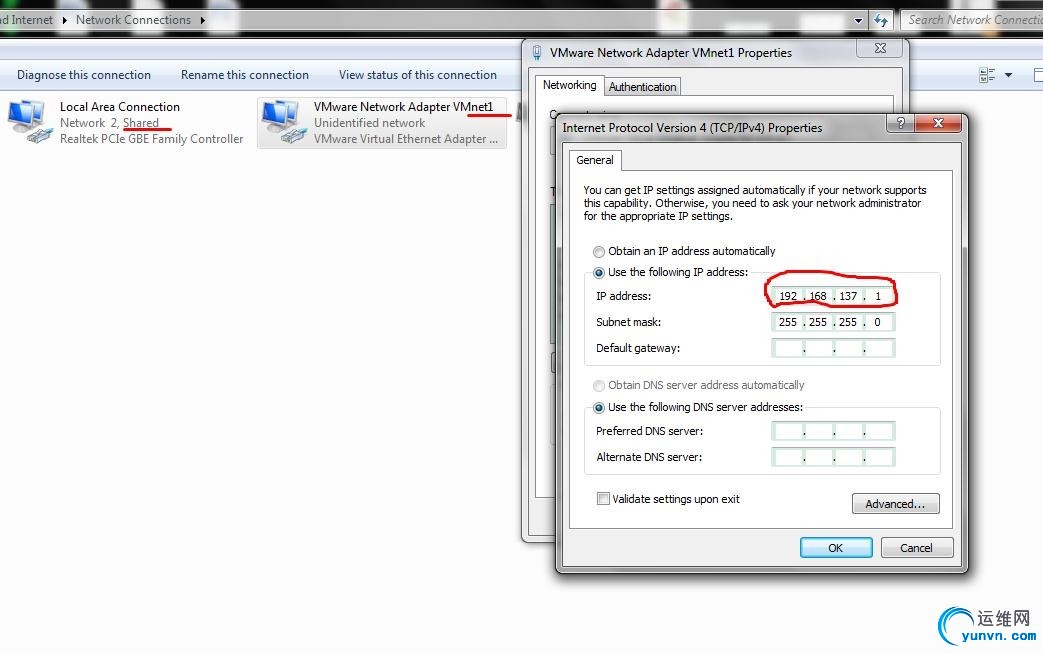Expand the arrow after Network Connections breadcrumb
The image size is (1043, 653).
tap(202, 20)
